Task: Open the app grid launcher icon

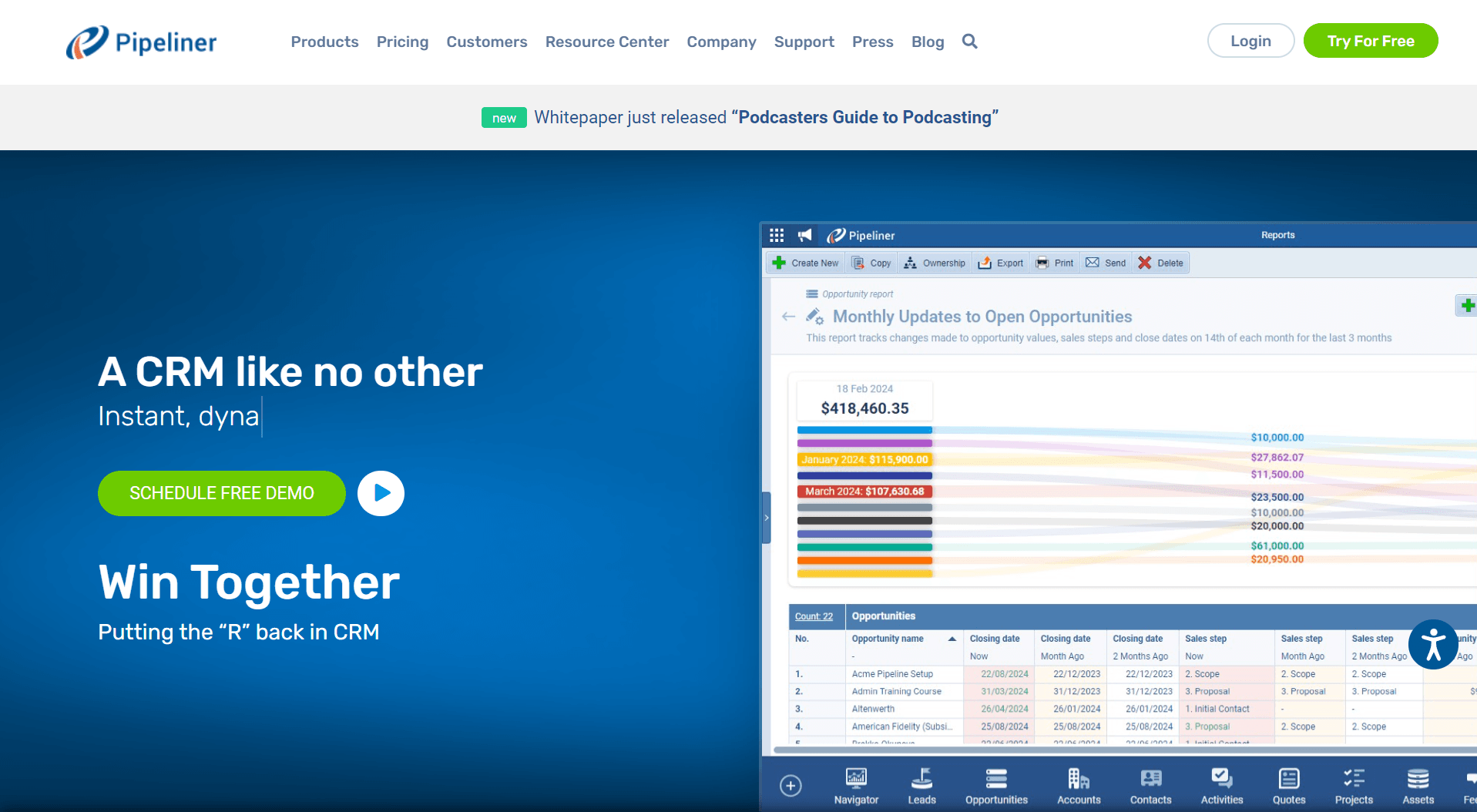Action: [777, 235]
